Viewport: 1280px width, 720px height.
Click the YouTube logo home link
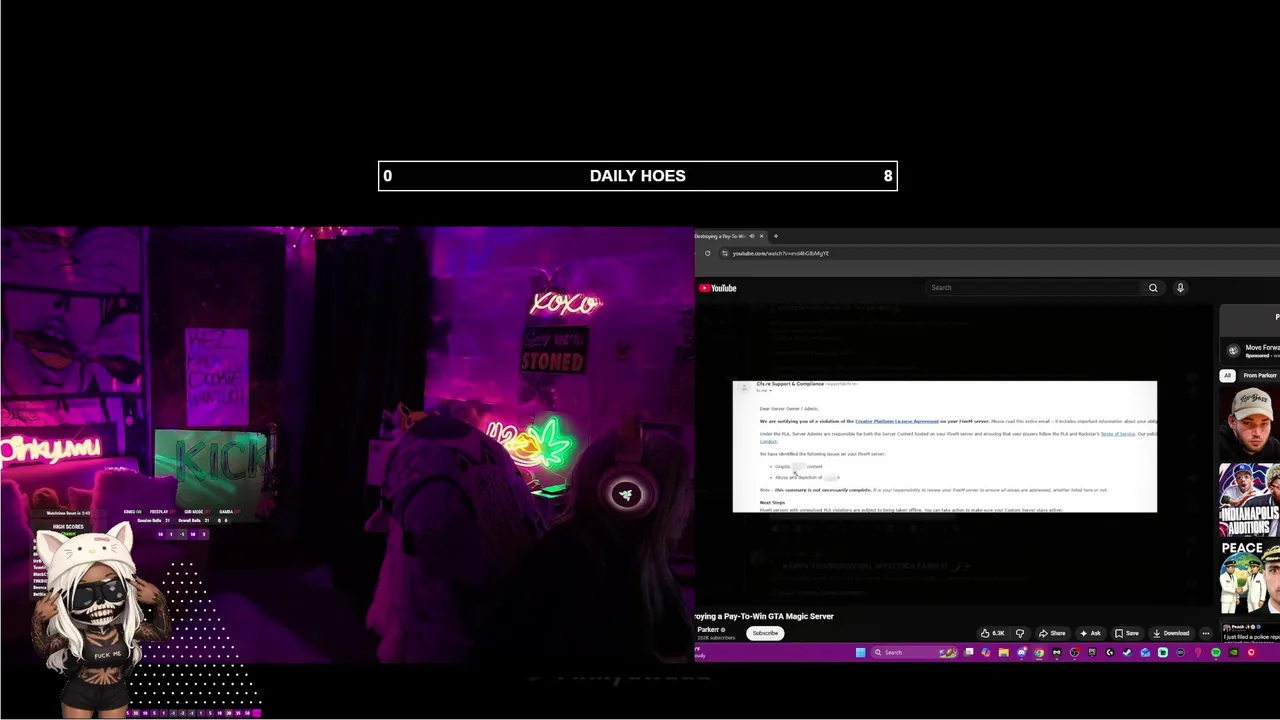tap(718, 288)
